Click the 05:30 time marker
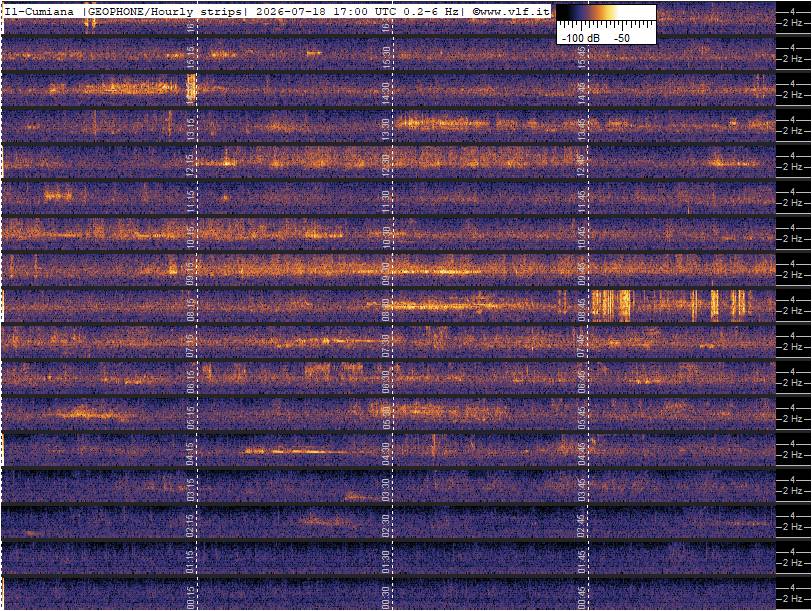Image resolution: width=812 pixels, height=611 pixels. click(386, 418)
